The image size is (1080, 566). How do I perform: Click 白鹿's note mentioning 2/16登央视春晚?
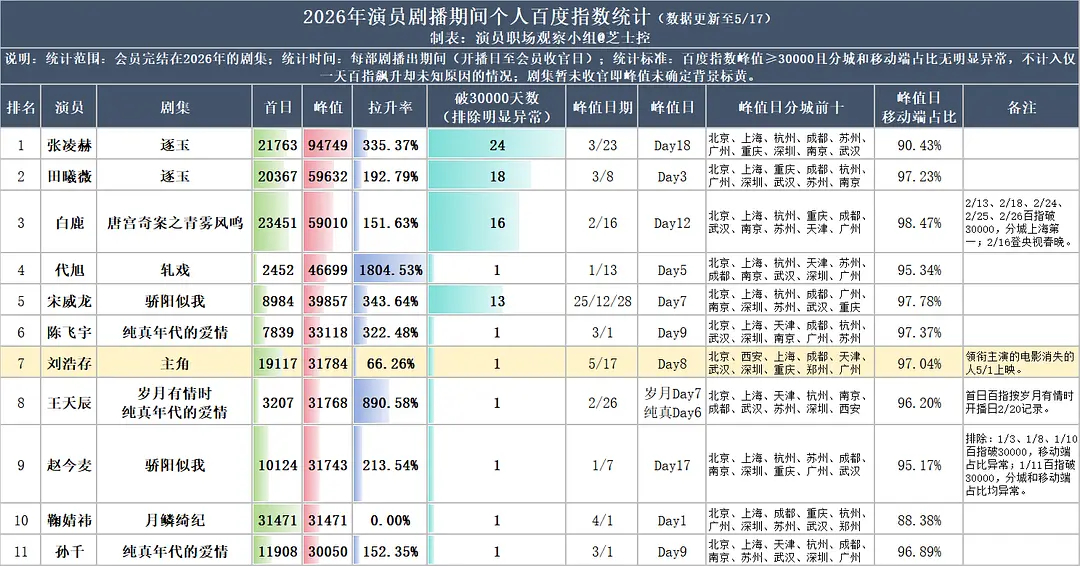[1020, 222]
